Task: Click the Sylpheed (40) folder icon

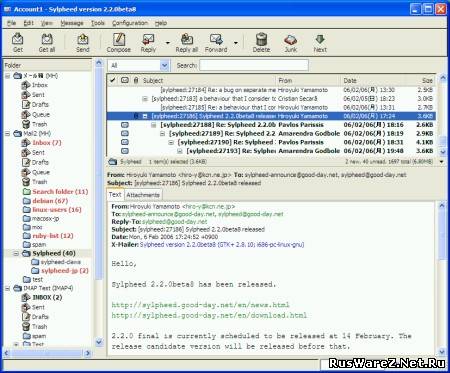Action: tap(26, 254)
